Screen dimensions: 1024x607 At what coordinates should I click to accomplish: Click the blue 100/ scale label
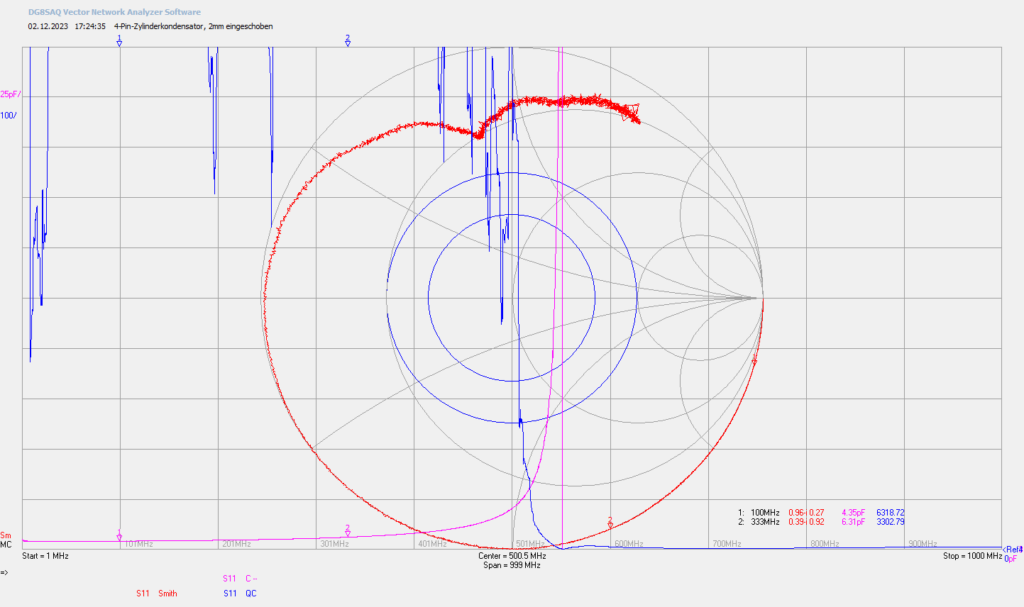click(x=8, y=116)
